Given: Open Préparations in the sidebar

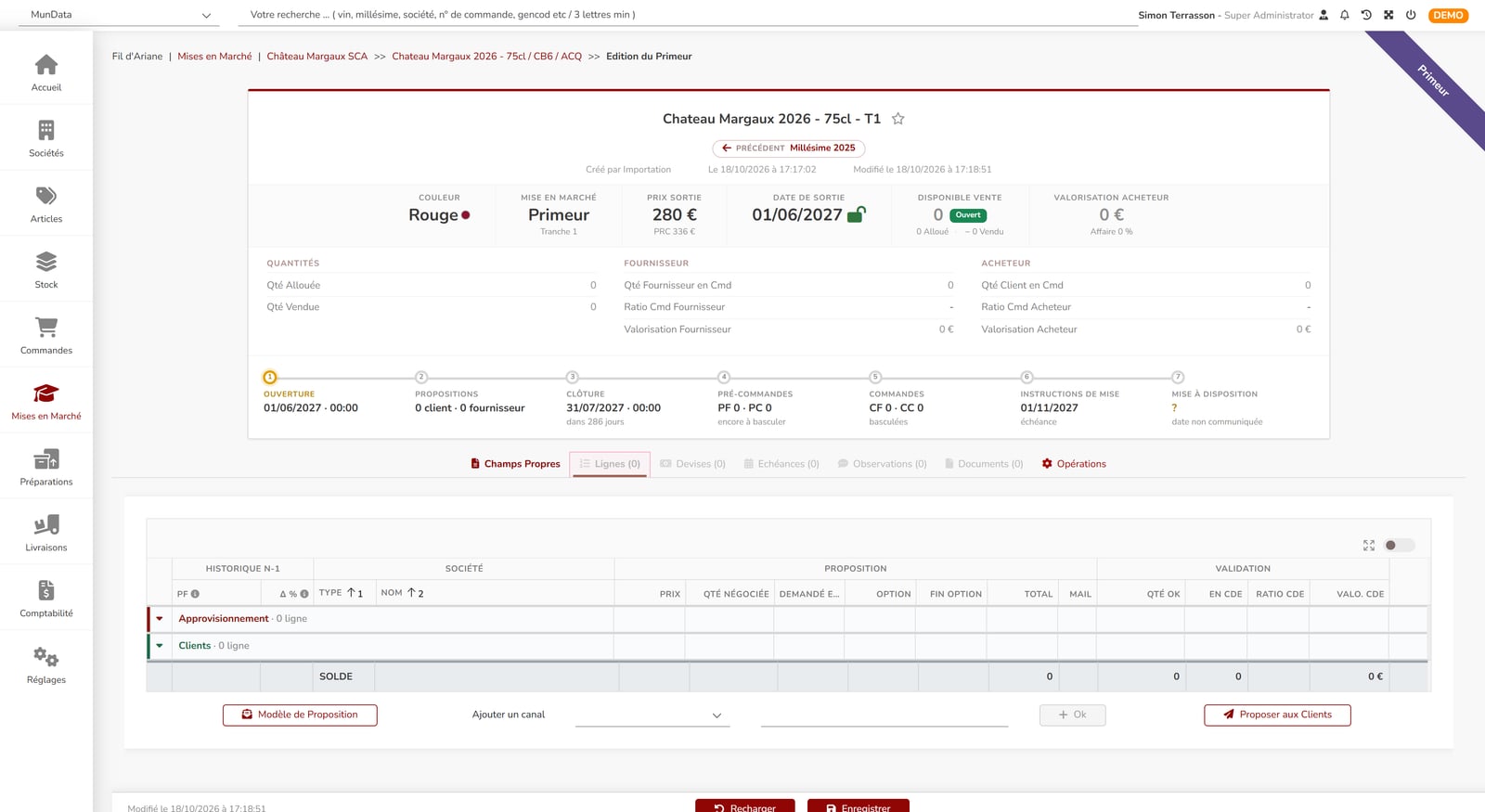Looking at the screenshot, I should tap(46, 467).
